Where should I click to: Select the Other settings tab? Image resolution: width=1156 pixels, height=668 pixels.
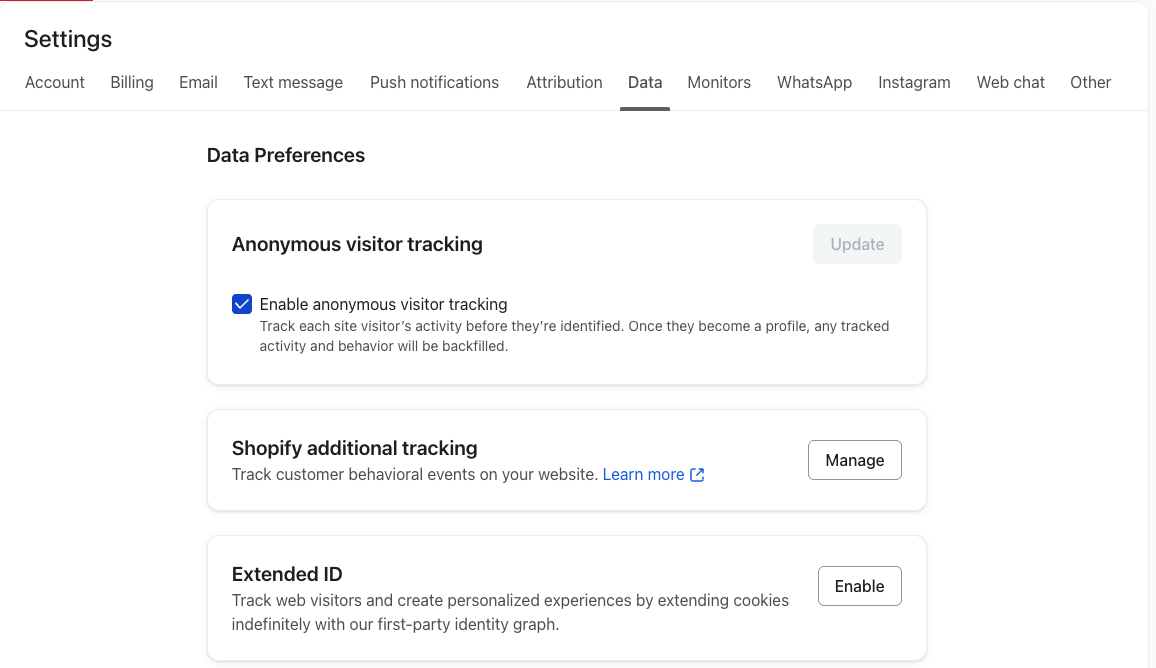[x=1090, y=83]
